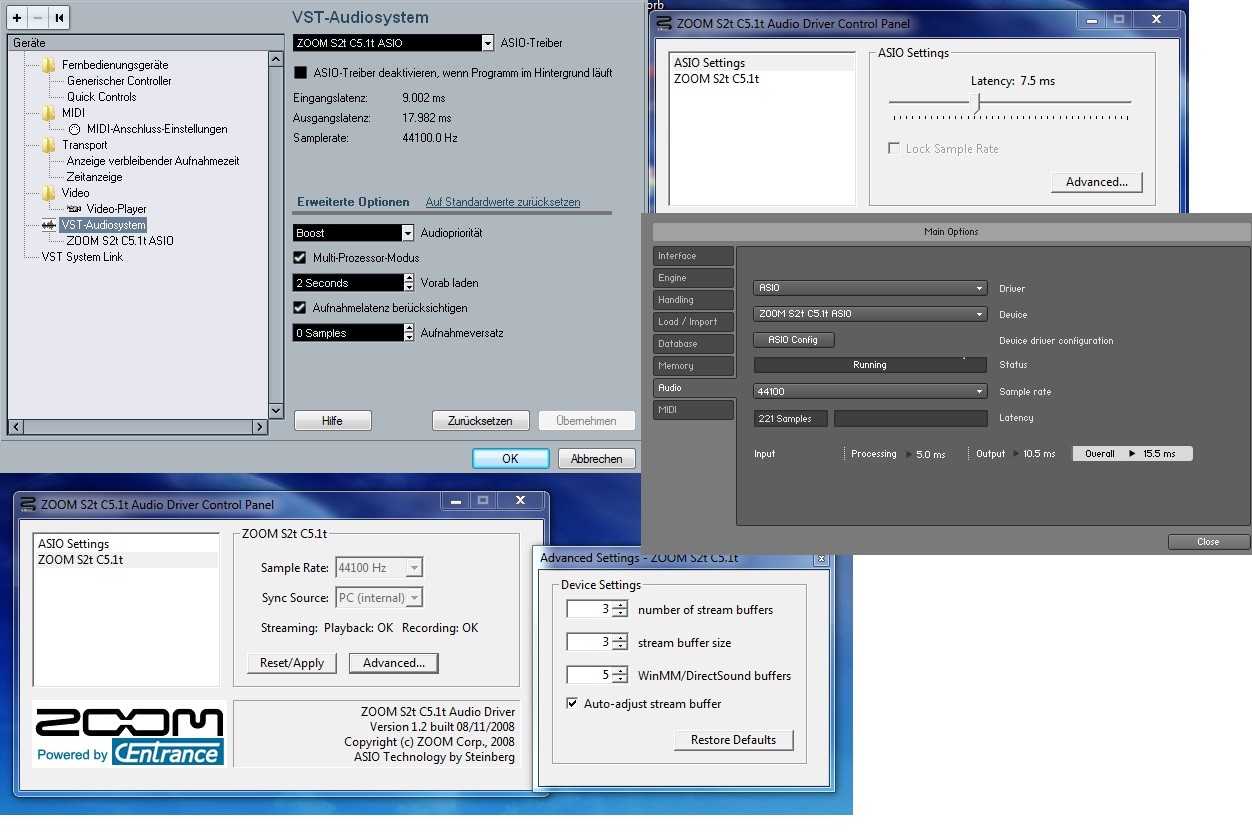Viewport: 1252px width, 833px height.
Task: Open the Interface tab in Main Options
Action: tap(693, 256)
